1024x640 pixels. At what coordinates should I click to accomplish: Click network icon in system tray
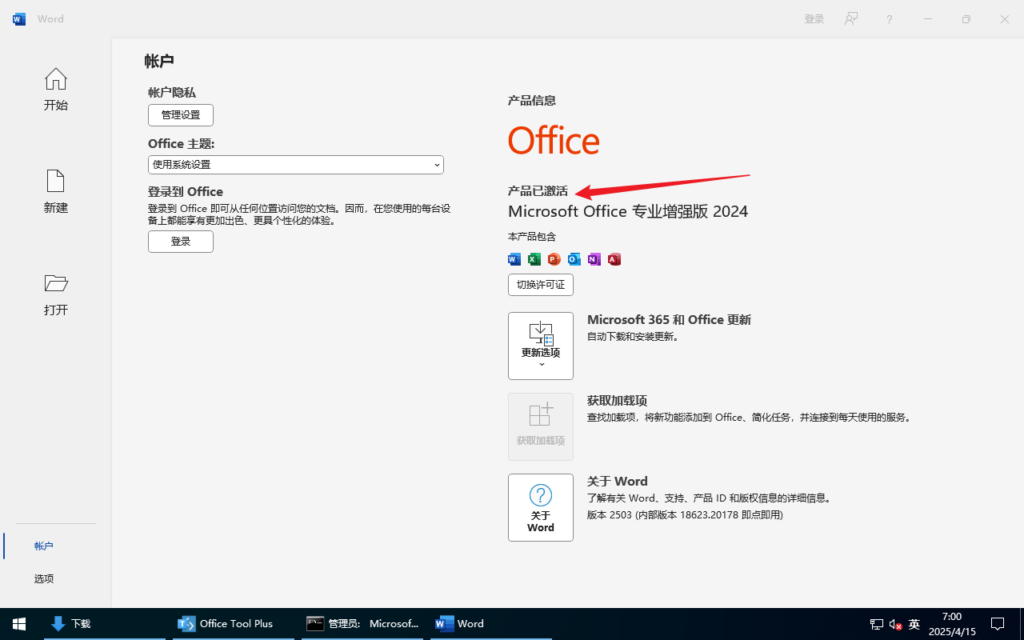(x=876, y=624)
